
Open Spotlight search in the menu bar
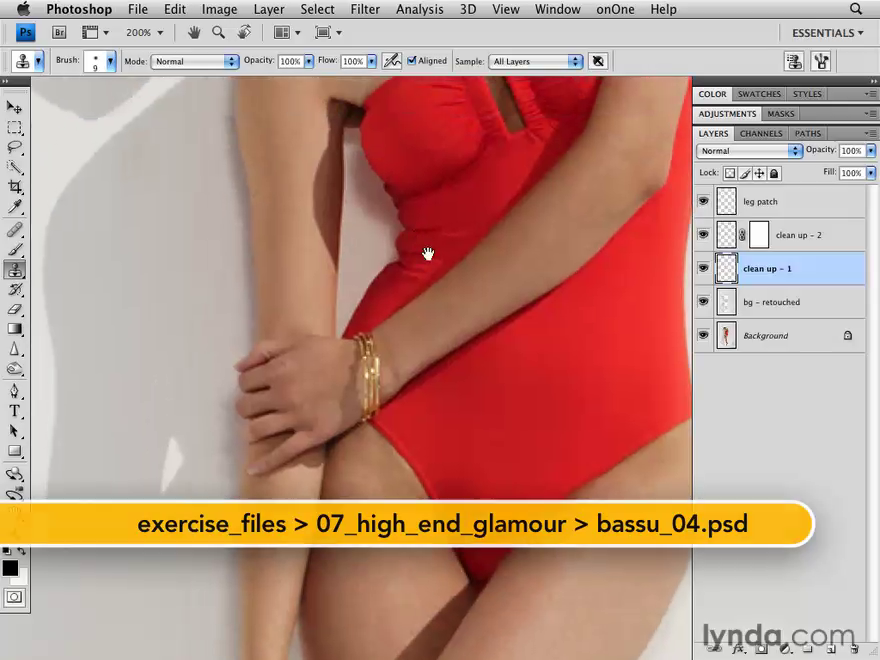[855, 9]
